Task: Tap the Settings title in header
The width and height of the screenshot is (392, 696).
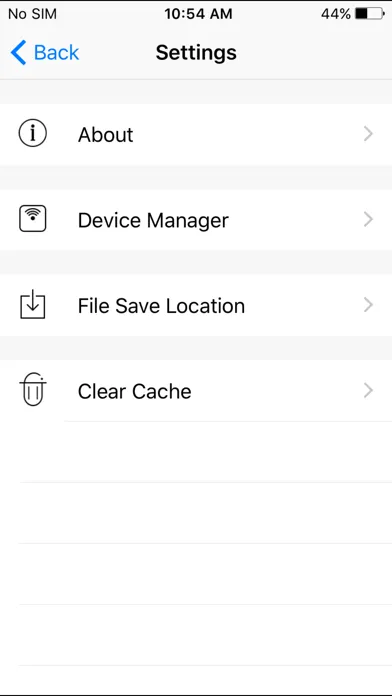Action: point(196,53)
